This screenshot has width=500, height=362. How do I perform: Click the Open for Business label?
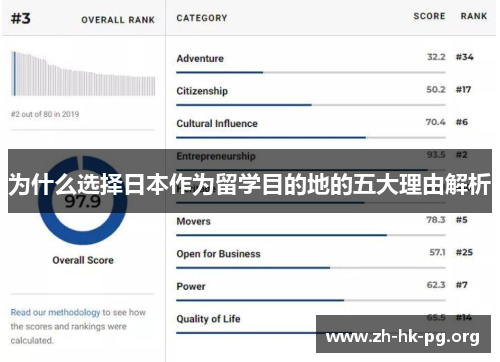[218, 254]
